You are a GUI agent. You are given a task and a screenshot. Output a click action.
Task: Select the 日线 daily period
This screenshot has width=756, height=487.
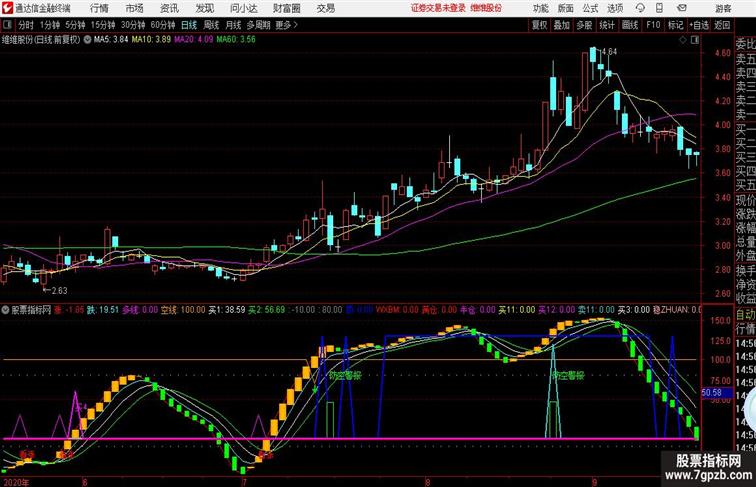(x=189, y=25)
